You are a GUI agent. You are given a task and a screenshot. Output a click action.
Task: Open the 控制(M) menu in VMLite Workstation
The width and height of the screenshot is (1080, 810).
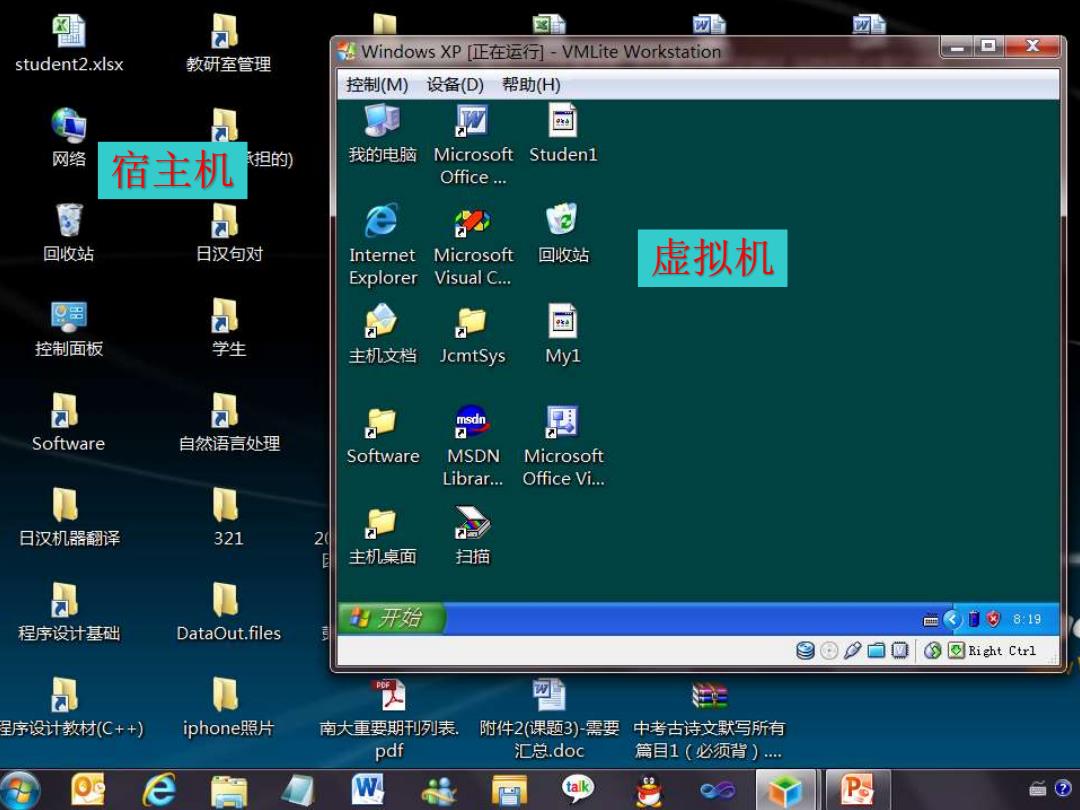pyautogui.click(x=377, y=85)
